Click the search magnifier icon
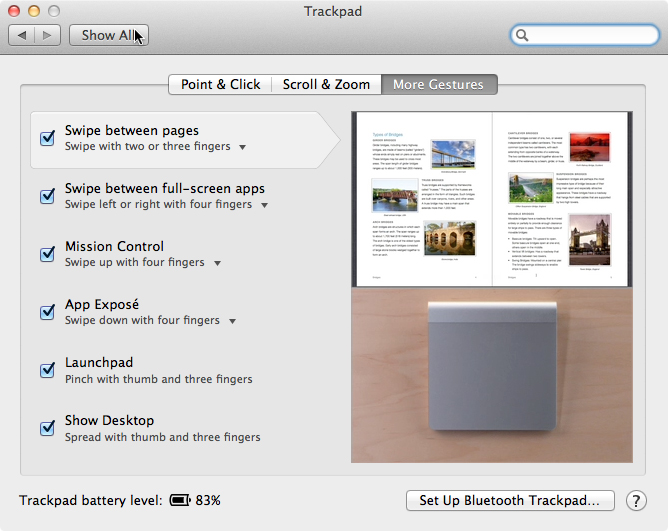The height and width of the screenshot is (531, 668). pyautogui.click(x=522, y=35)
